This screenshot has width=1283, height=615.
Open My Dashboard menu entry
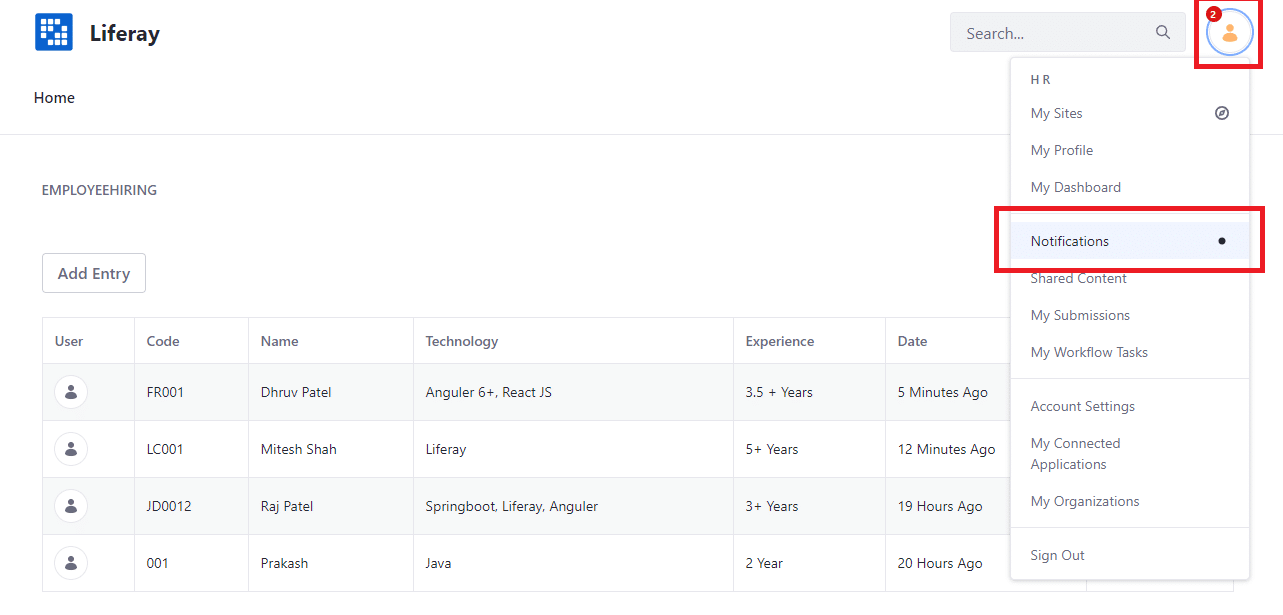coord(1076,187)
